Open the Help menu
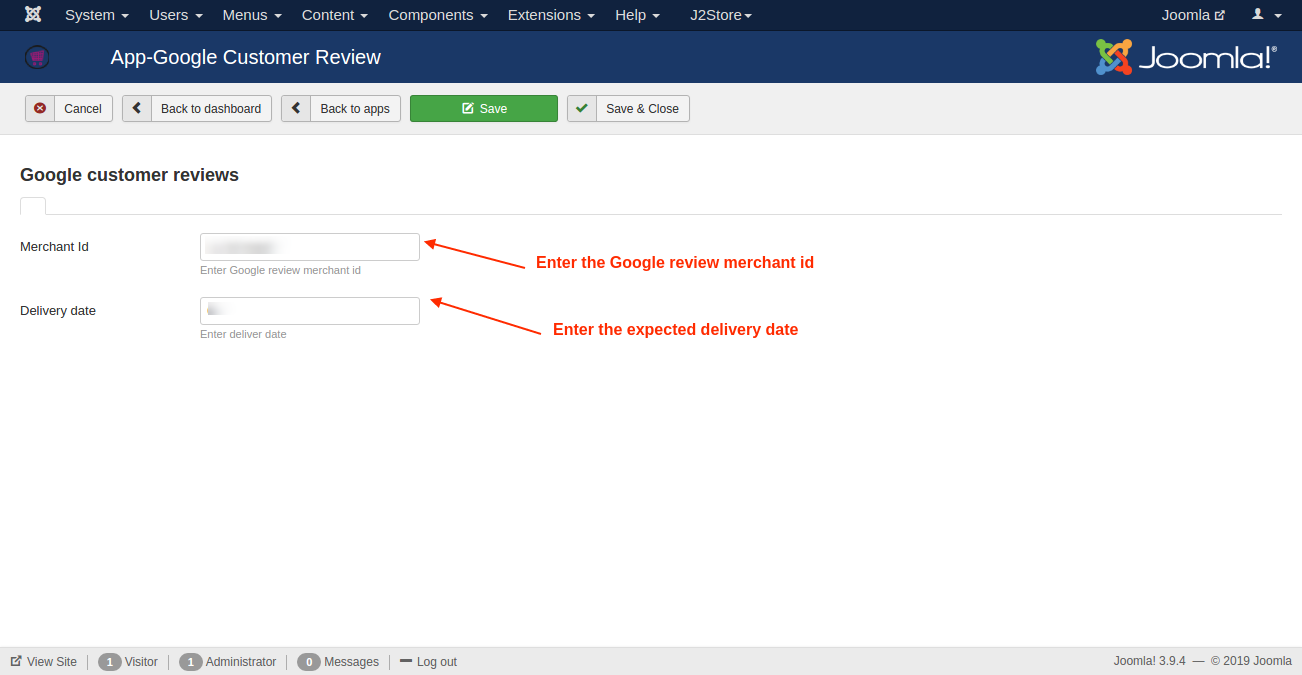Screen dimensions: 1302x675 (x=637, y=15)
